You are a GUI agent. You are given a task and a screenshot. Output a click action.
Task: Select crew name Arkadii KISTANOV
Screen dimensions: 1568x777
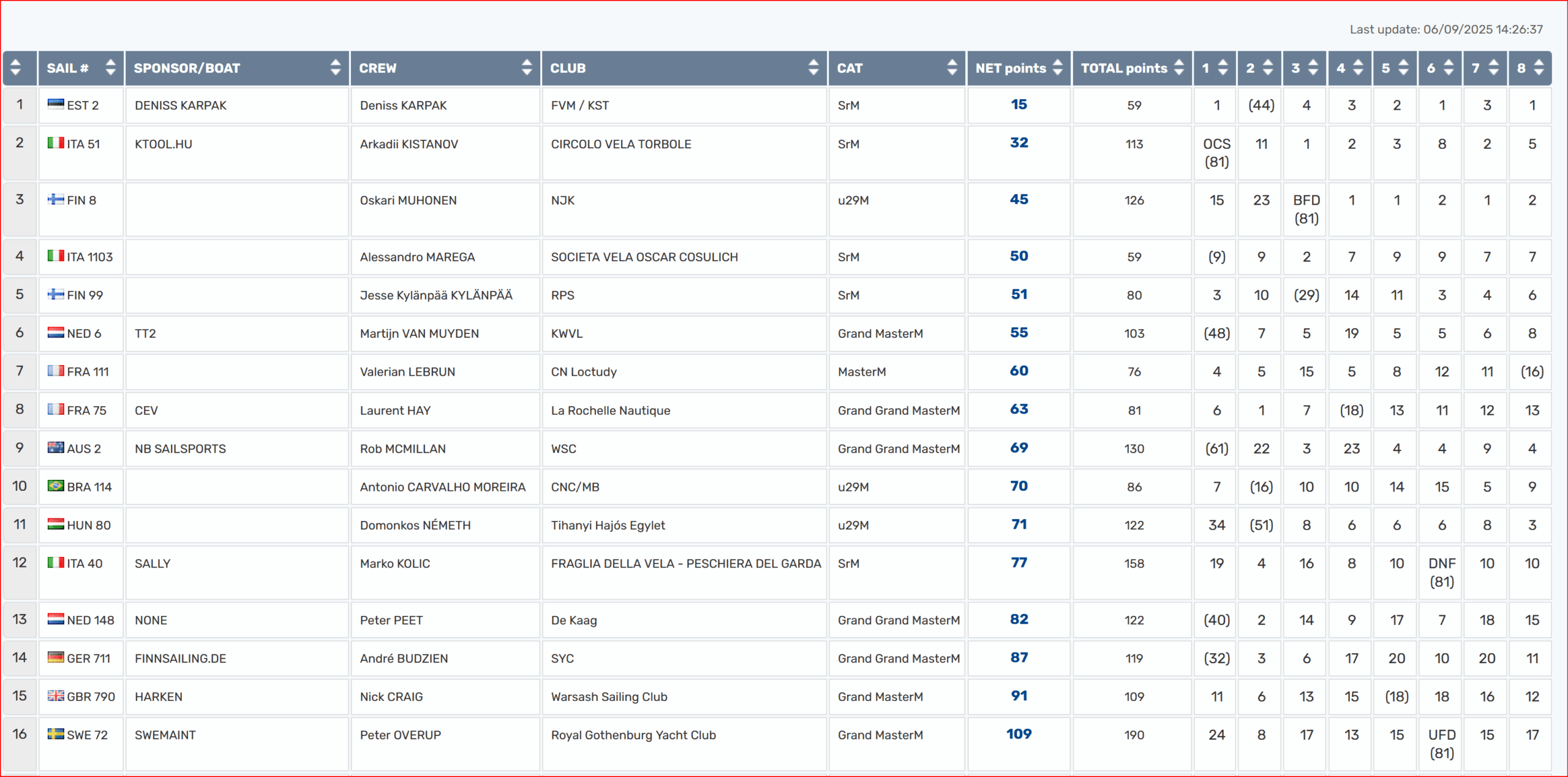[409, 144]
